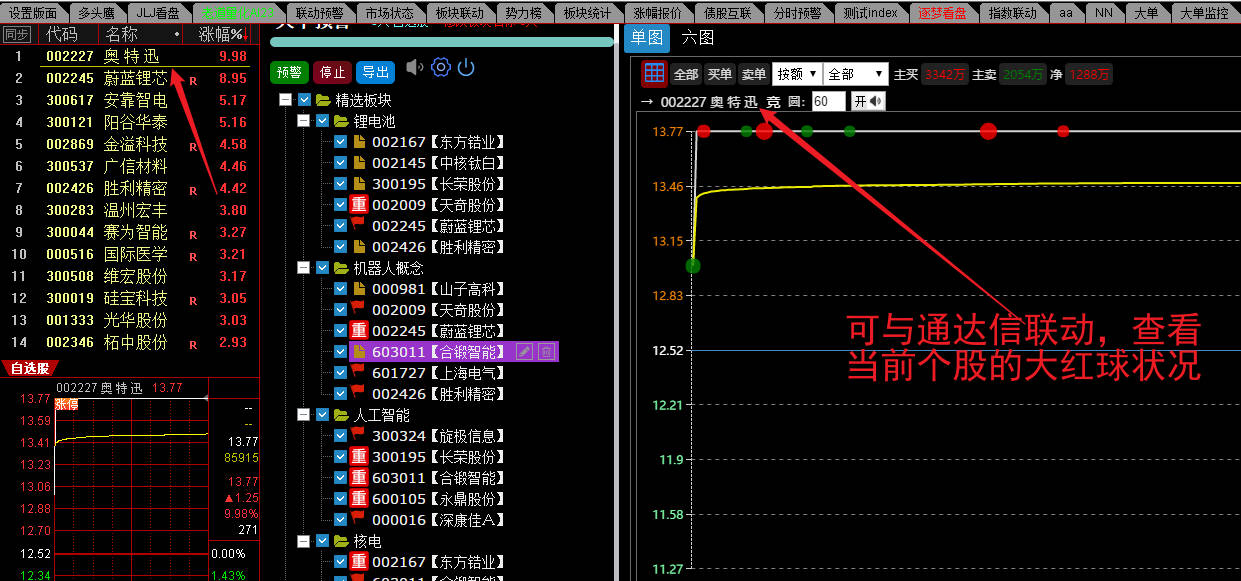Open the blue gear settings icon
Viewport: 1241px width, 581px height.
click(x=441, y=68)
